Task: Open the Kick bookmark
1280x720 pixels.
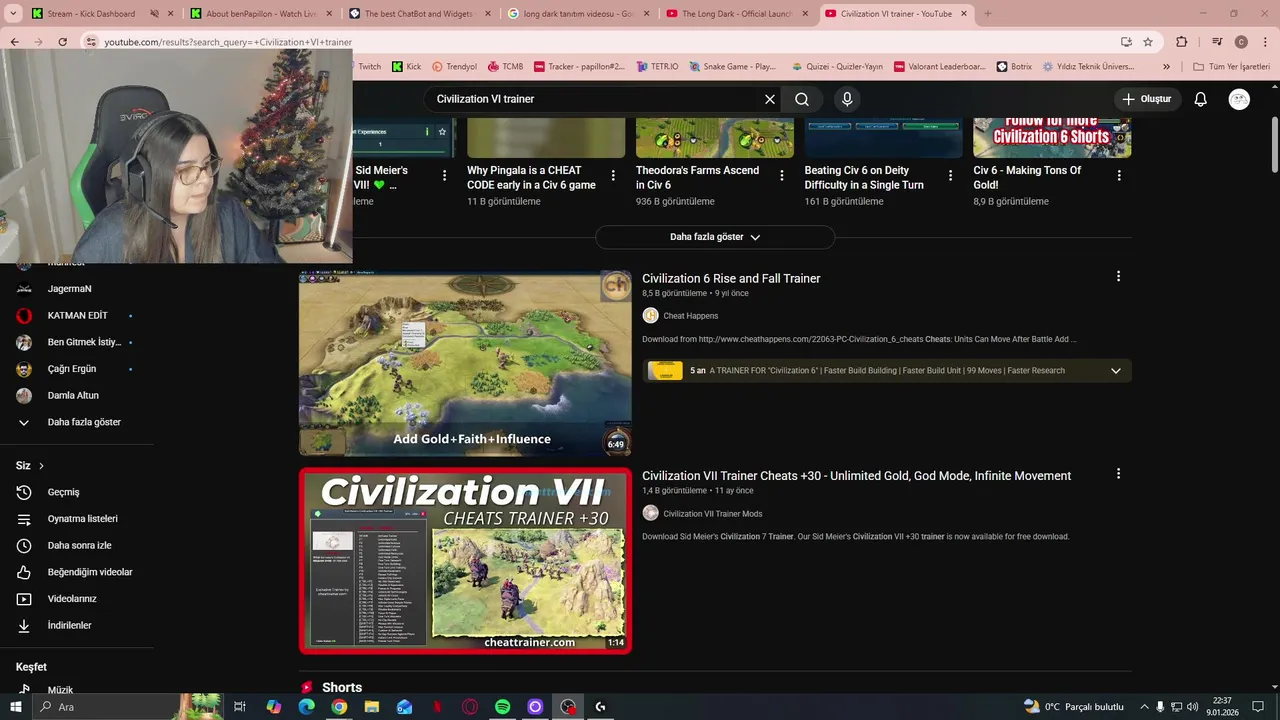Action: pyautogui.click(x=407, y=67)
